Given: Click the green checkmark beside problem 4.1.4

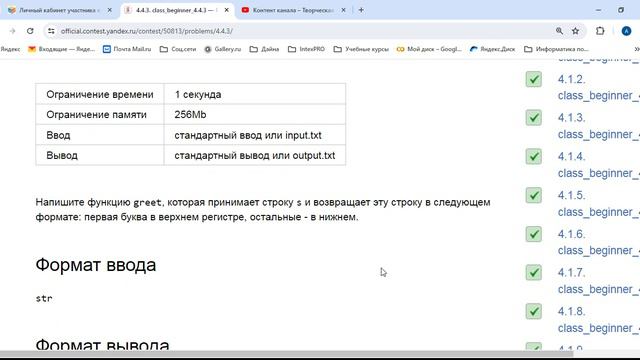Looking at the screenshot, I should (x=533, y=157).
